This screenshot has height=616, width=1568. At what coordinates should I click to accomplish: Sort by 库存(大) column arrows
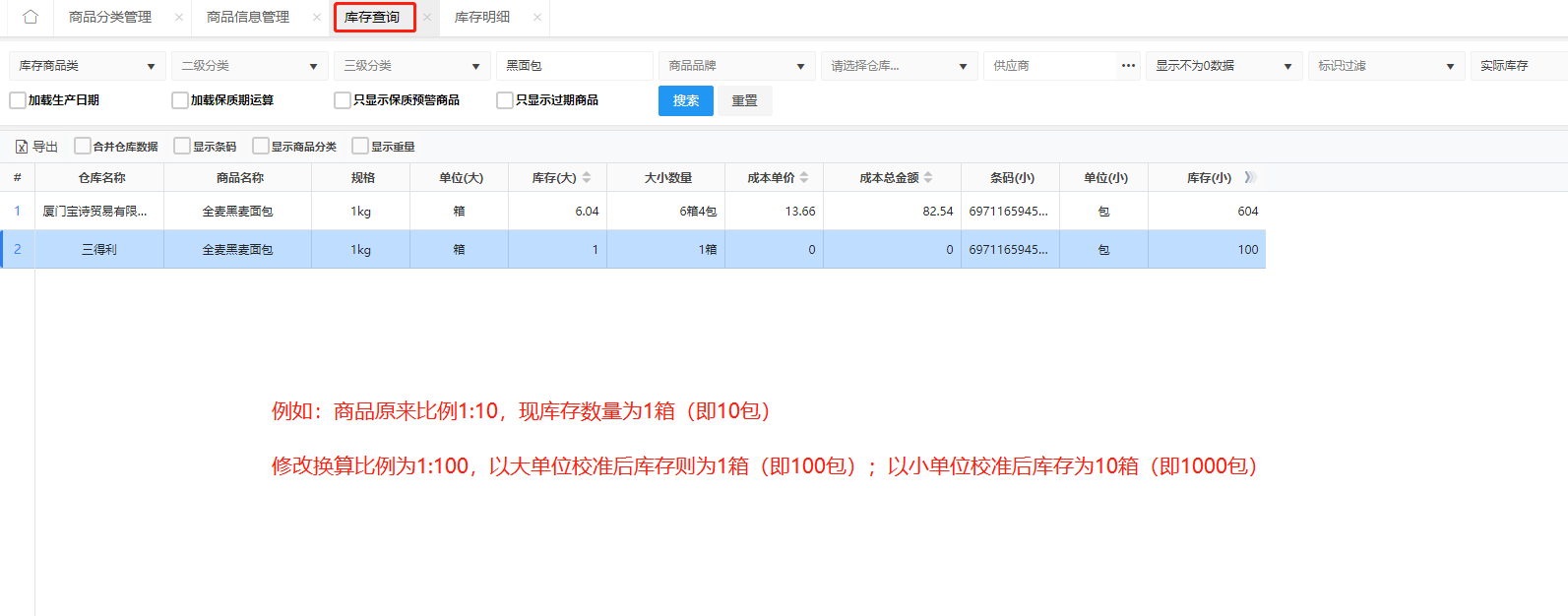(587, 178)
